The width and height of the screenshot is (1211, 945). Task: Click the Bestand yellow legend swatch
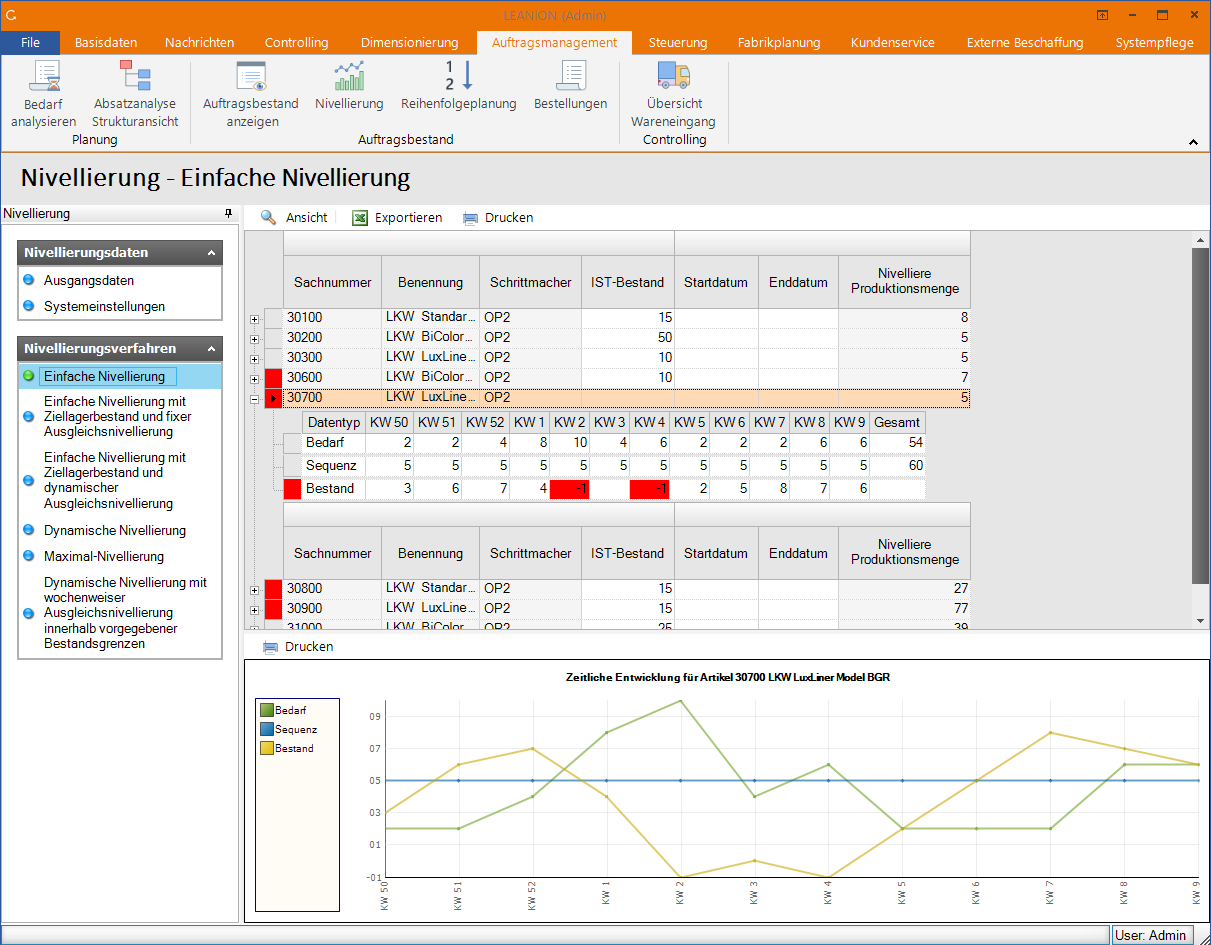[x=267, y=748]
